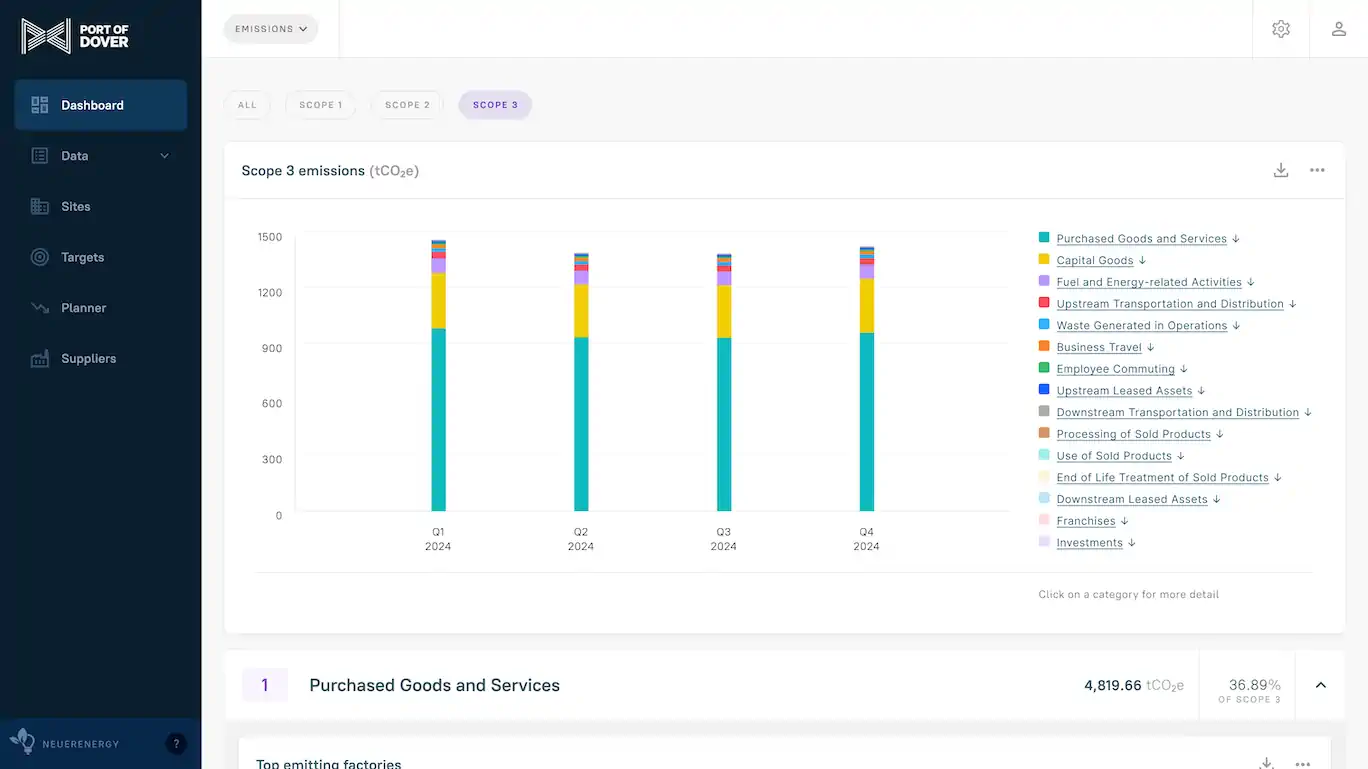Click the NeuerEnergy logo in sidebar footer
This screenshot has height=769, width=1368.
(x=65, y=743)
